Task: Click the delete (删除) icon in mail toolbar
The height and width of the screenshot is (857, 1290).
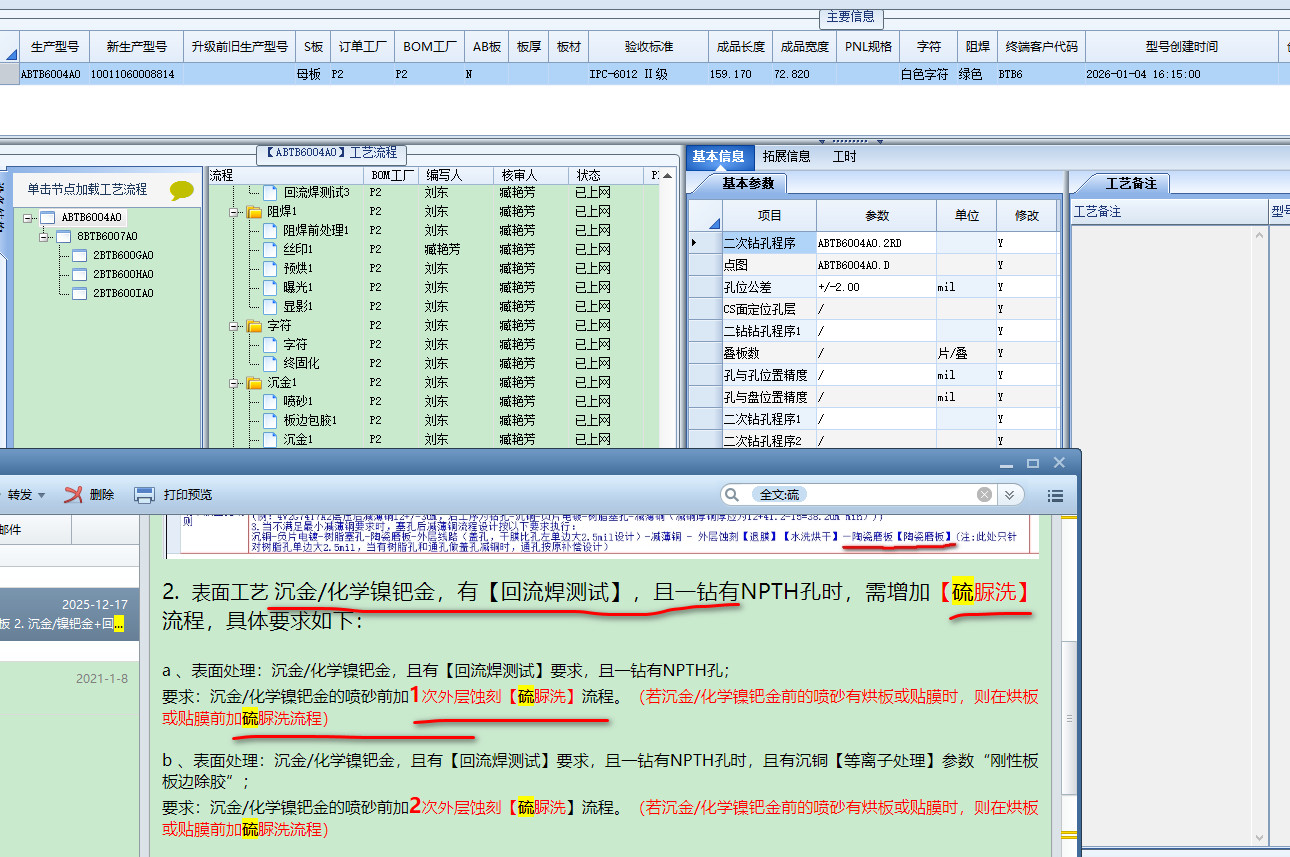Action: pos(73,494)
